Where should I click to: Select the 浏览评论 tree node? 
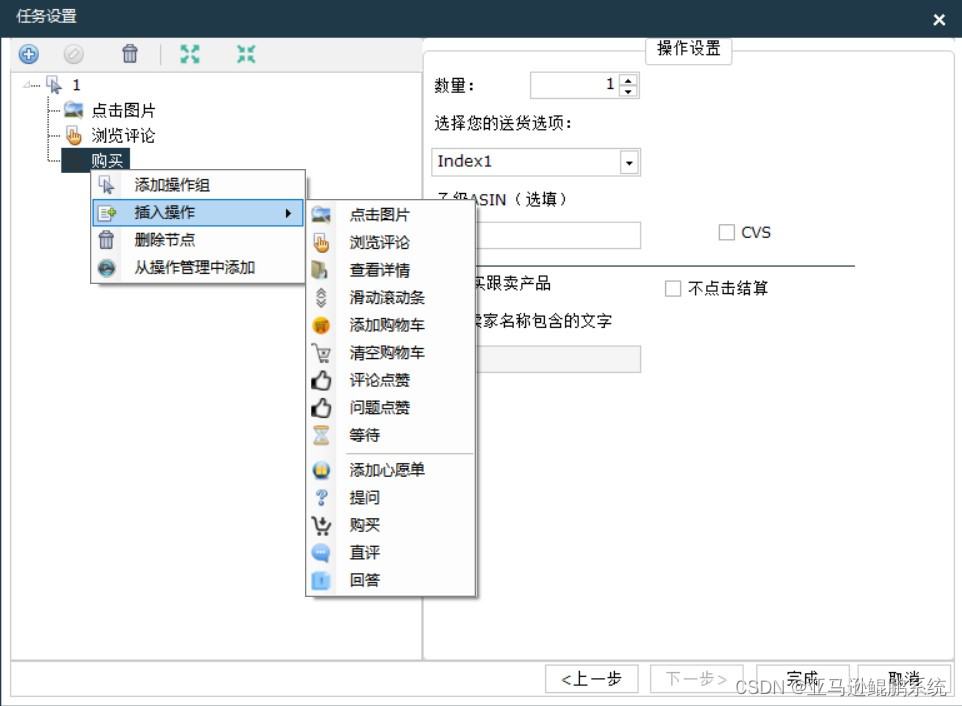[x=123, y=136]
